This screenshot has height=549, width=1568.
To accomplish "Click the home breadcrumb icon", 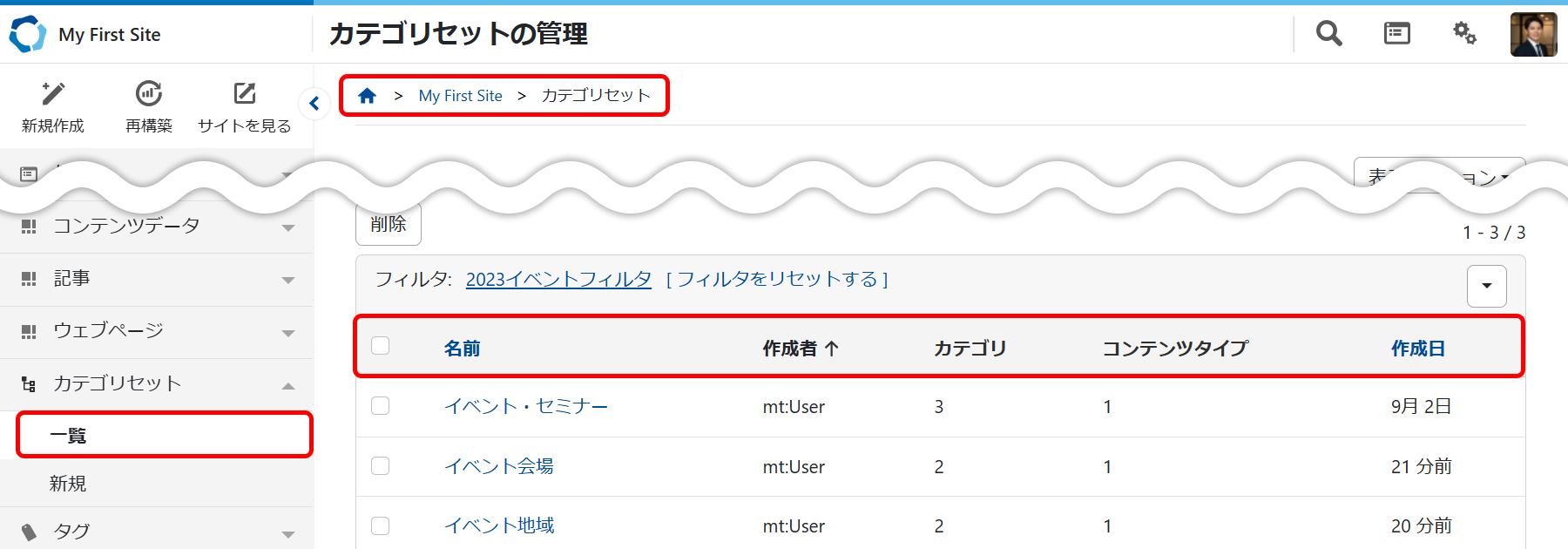I will coord(367,96).
